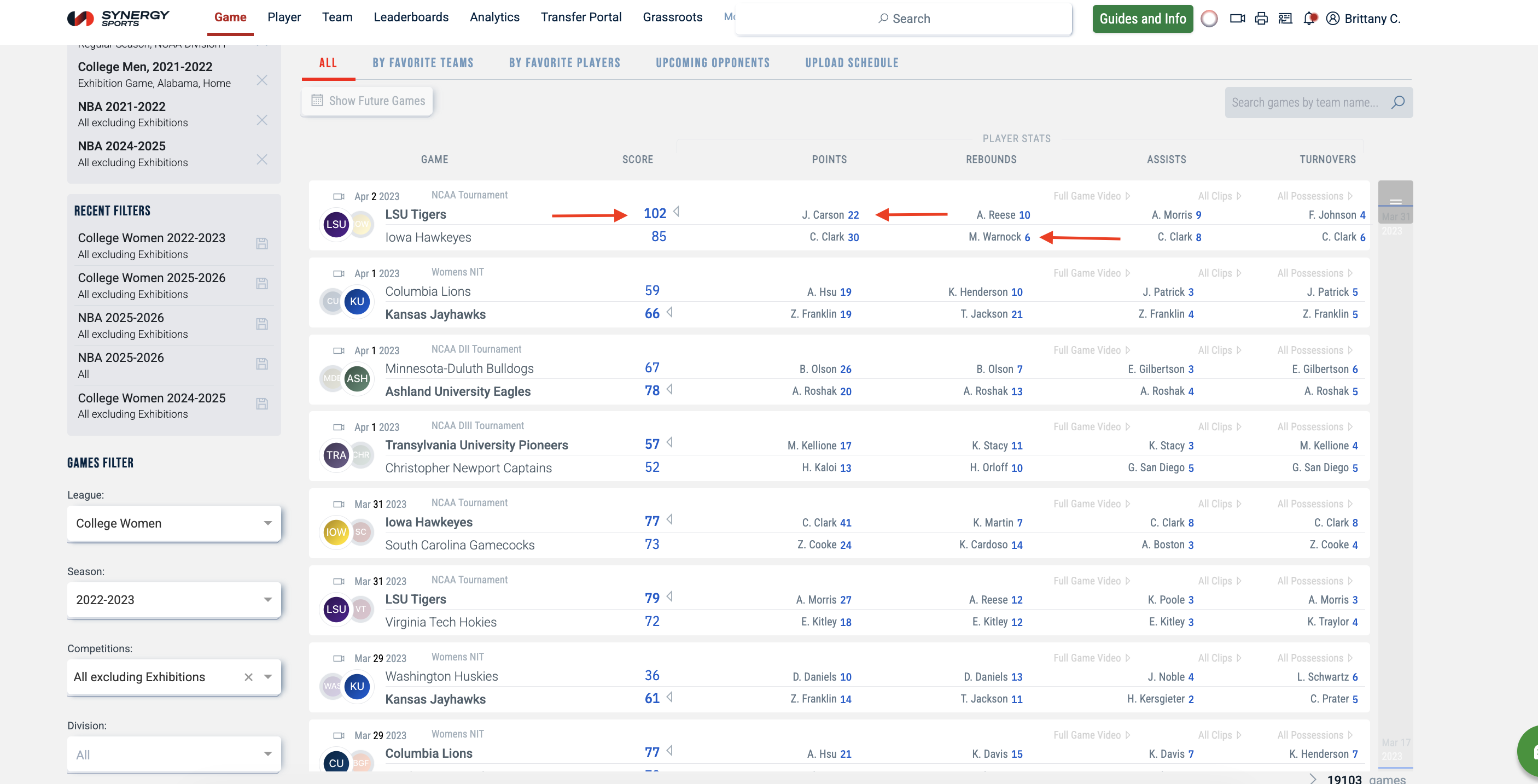Click the Guides and Info button
The width and height of the screenshot is (1538, 784).
(1142, 19)
